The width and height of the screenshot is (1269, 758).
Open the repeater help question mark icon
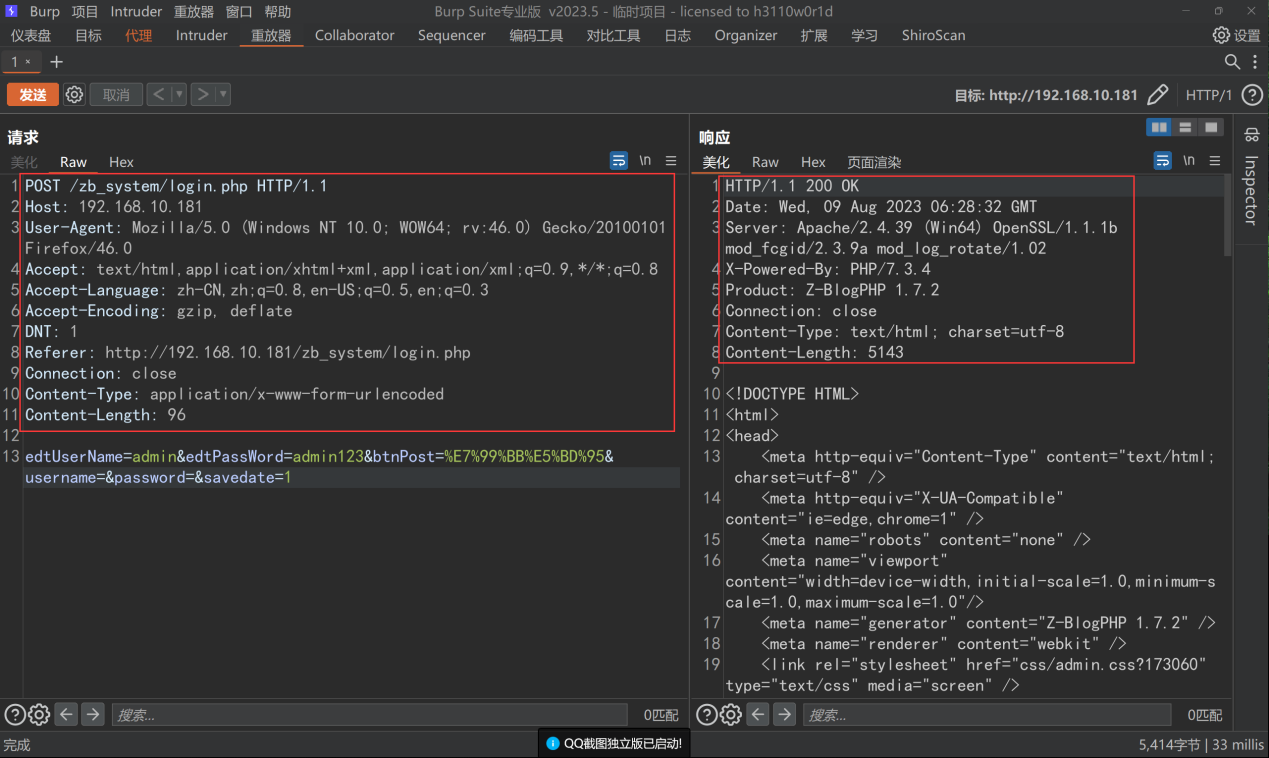point(1251,95)
